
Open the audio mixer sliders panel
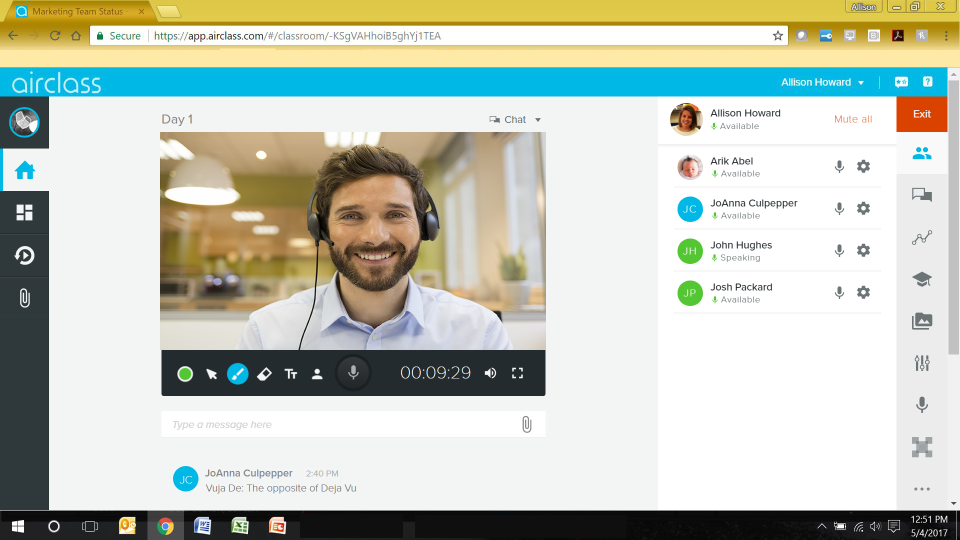click(921, 363)
